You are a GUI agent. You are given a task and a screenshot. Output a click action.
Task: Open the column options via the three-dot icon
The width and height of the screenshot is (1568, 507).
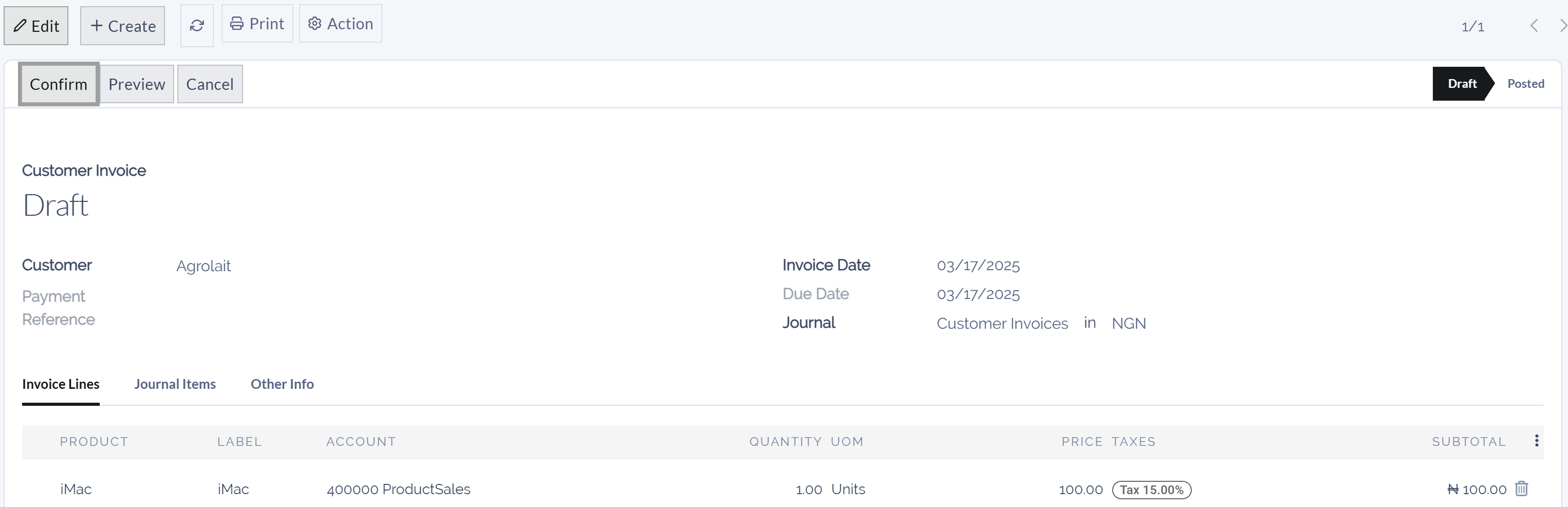pos(1538,441)
